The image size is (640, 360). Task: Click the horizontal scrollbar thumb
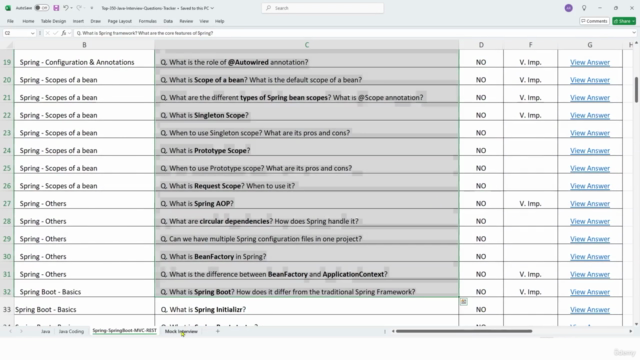tap(464, 331)
